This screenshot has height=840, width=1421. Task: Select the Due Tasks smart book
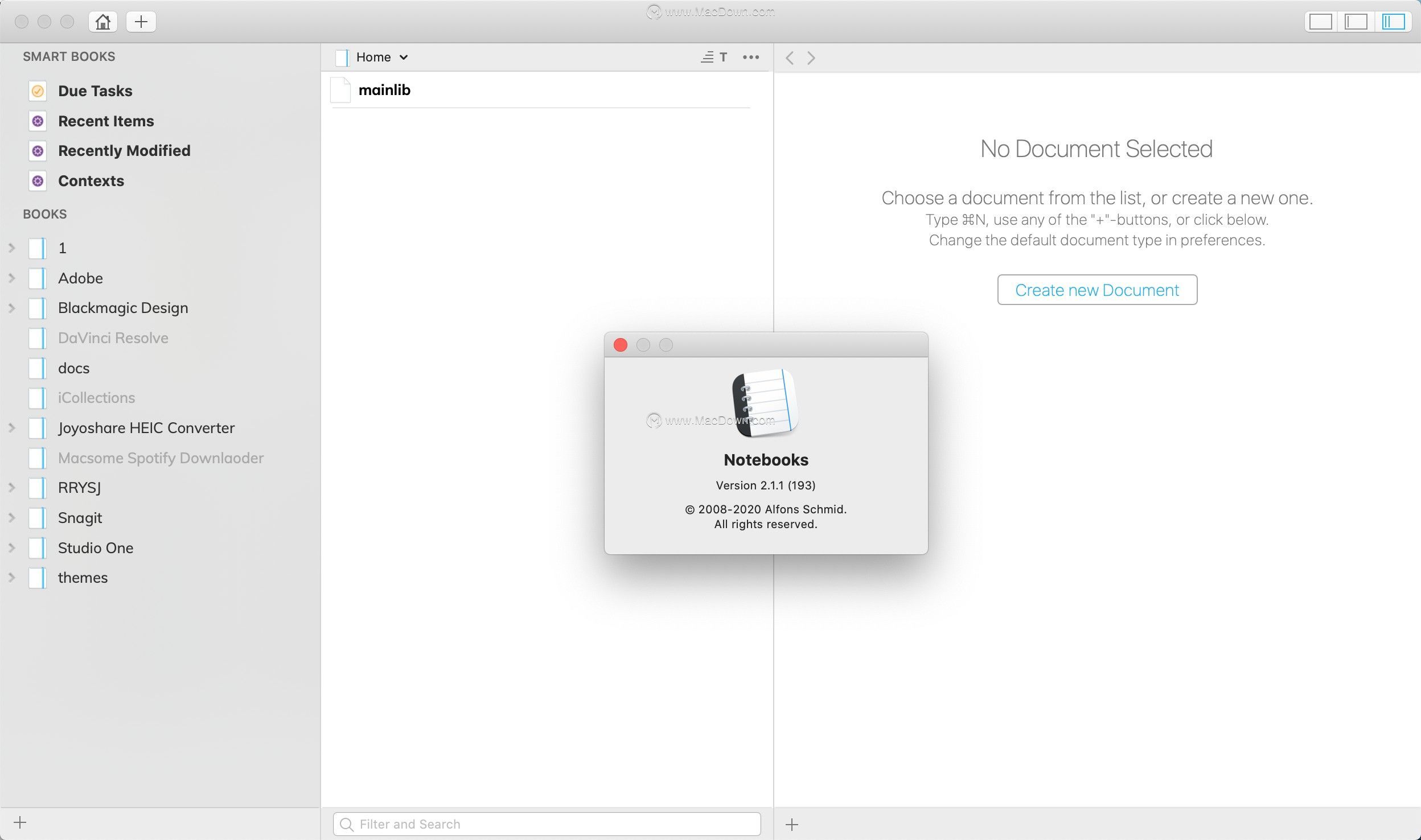(x=95, y=91)
